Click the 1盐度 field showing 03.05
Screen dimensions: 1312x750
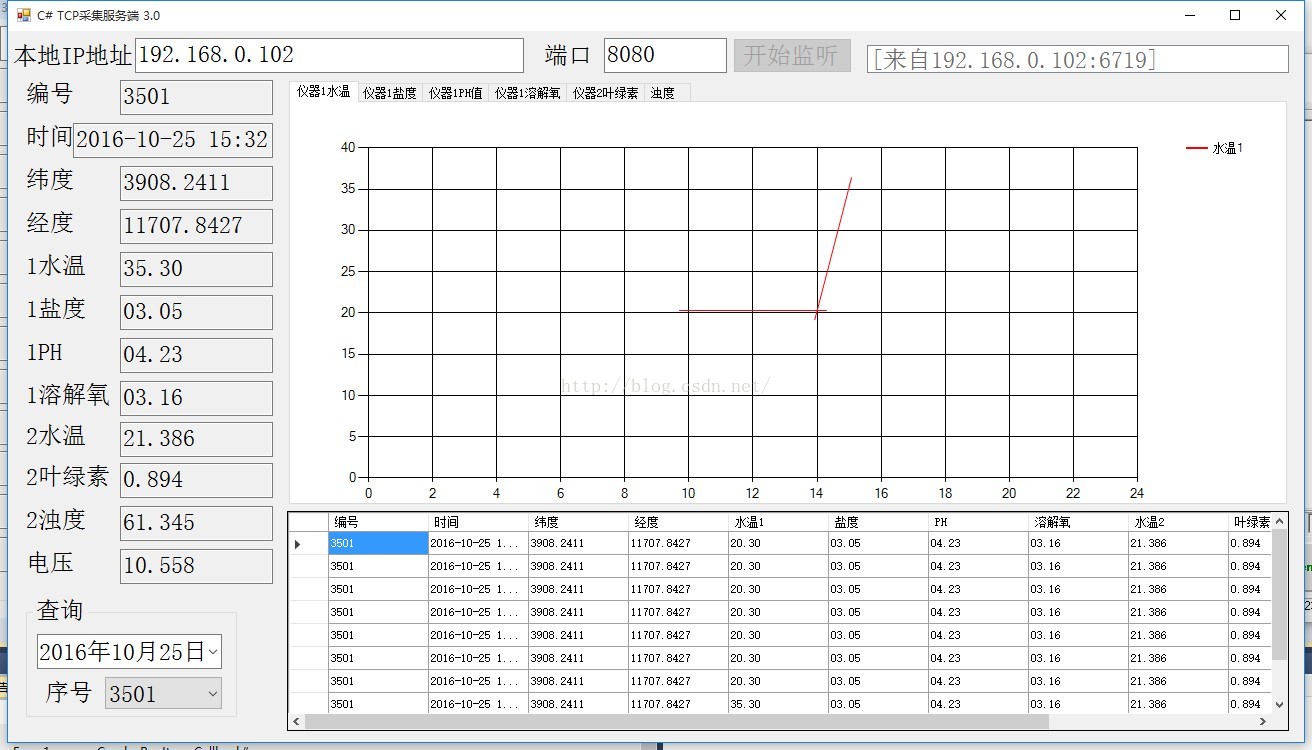[x=196, y=312]
